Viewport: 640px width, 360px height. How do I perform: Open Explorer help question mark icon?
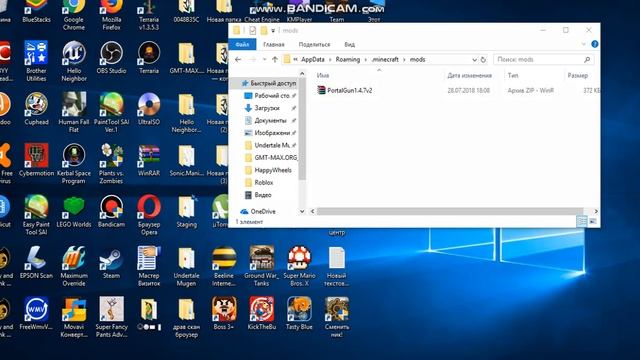pos(595,44)
